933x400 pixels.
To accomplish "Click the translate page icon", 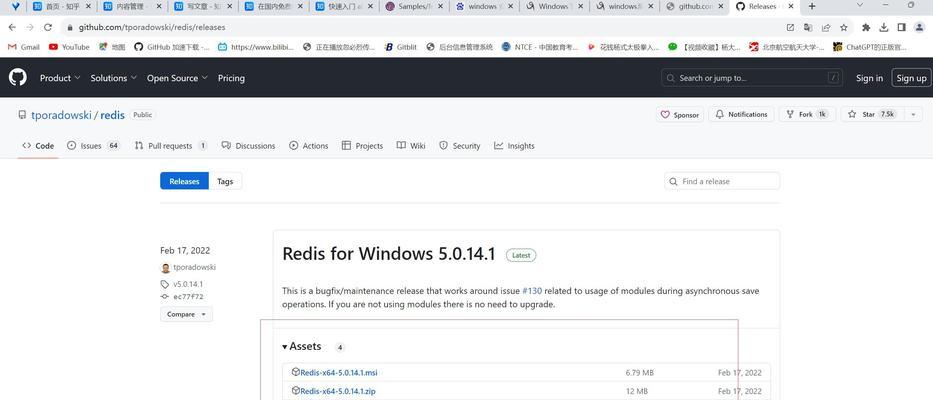I will (808, 27).
